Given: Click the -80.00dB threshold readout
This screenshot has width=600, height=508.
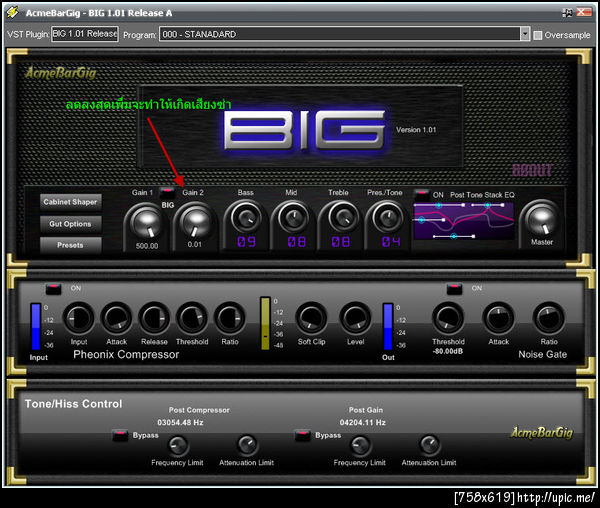Looking at the screenshot, I should [448, 351].
